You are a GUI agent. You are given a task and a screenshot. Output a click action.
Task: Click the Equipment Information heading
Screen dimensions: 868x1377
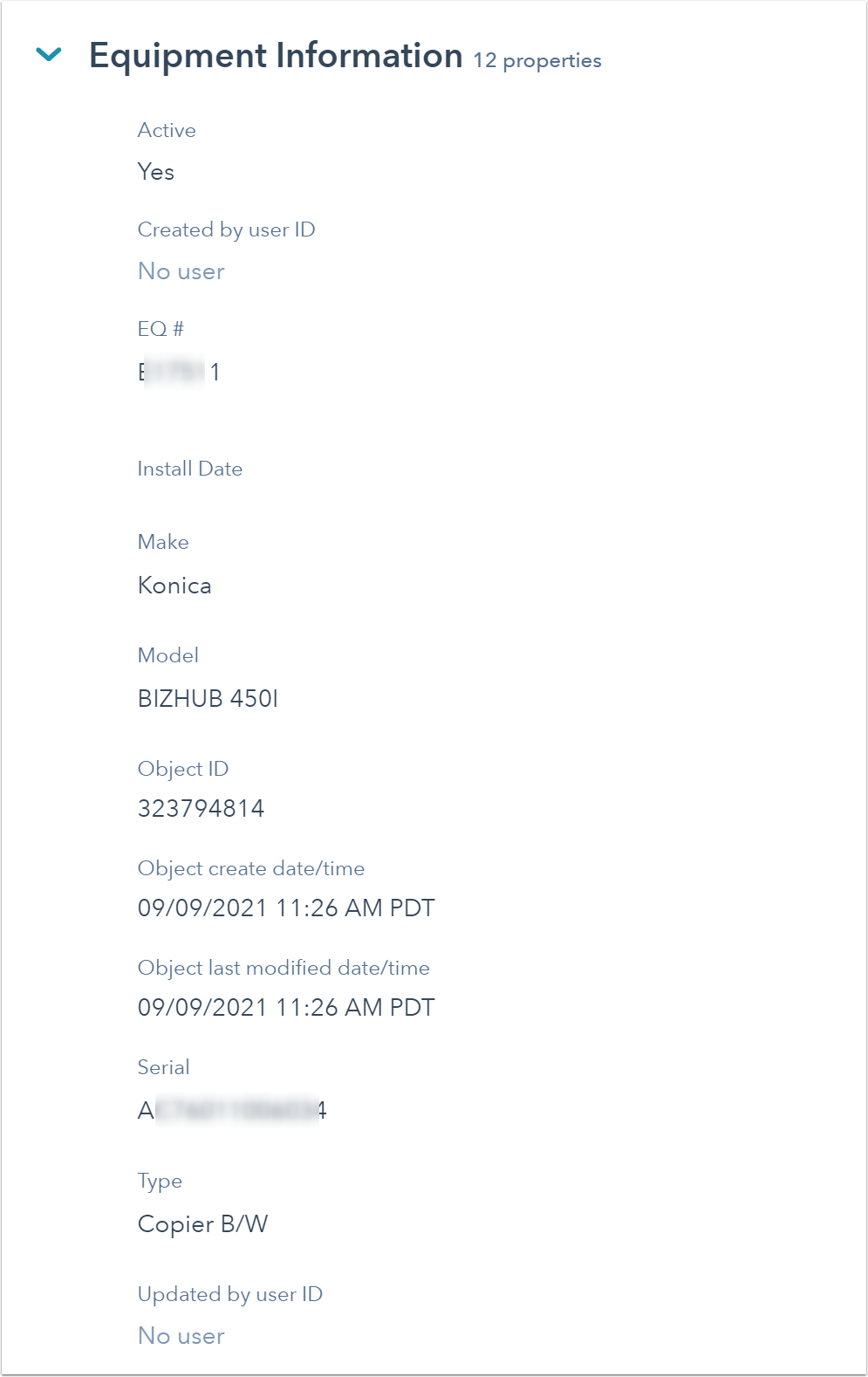276,56
